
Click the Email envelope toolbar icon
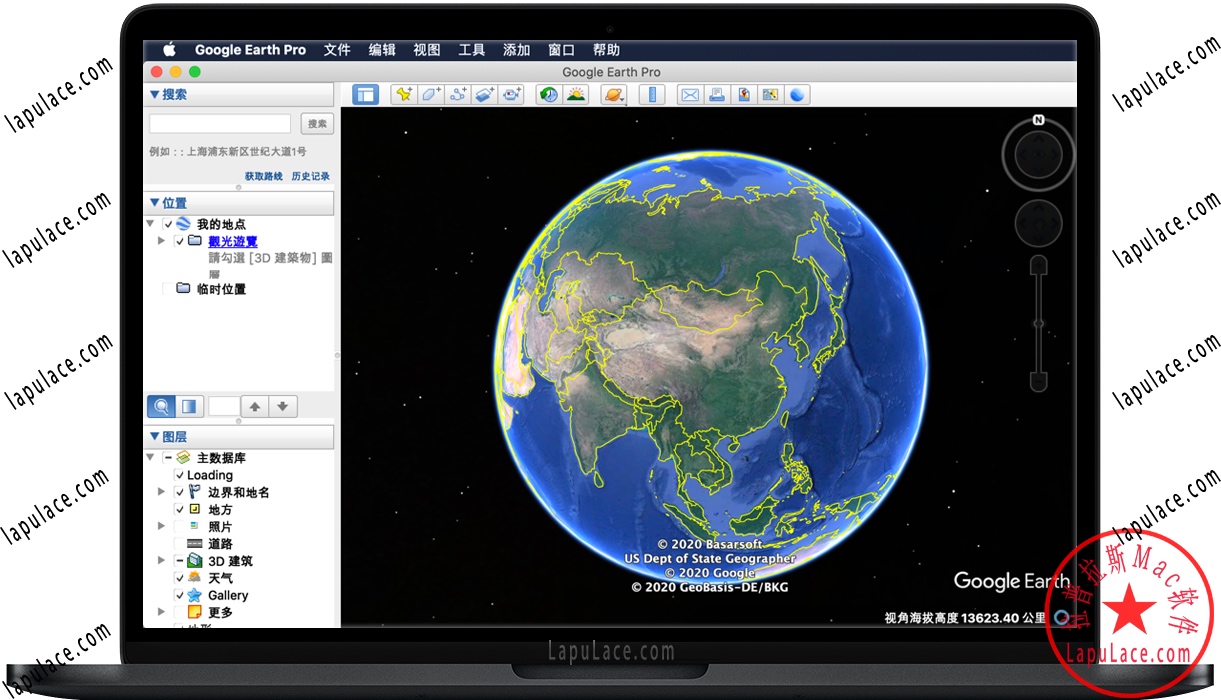point(689,95)
